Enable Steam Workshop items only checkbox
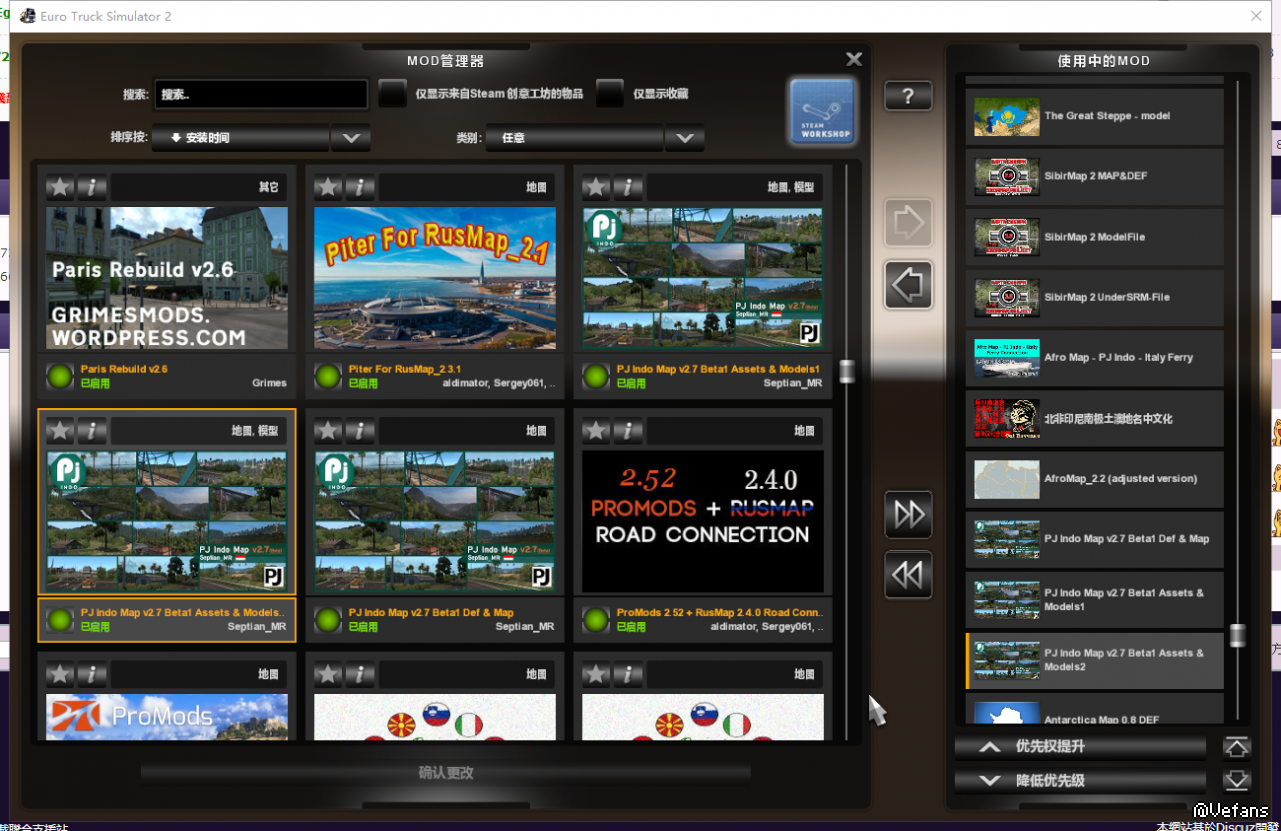The image size is (1281, 831). (x=392, y=94)
